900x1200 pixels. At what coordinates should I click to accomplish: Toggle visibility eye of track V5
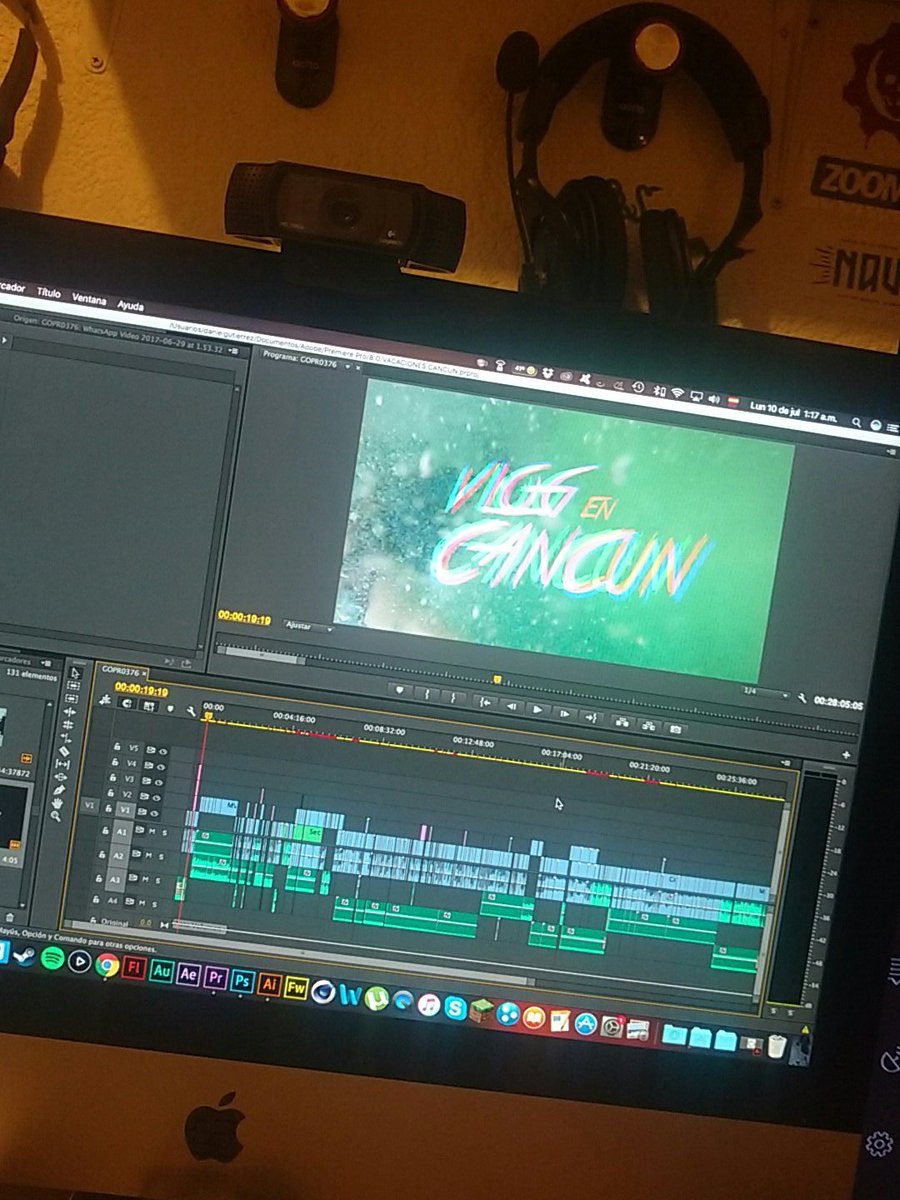(x=163, y=752)
